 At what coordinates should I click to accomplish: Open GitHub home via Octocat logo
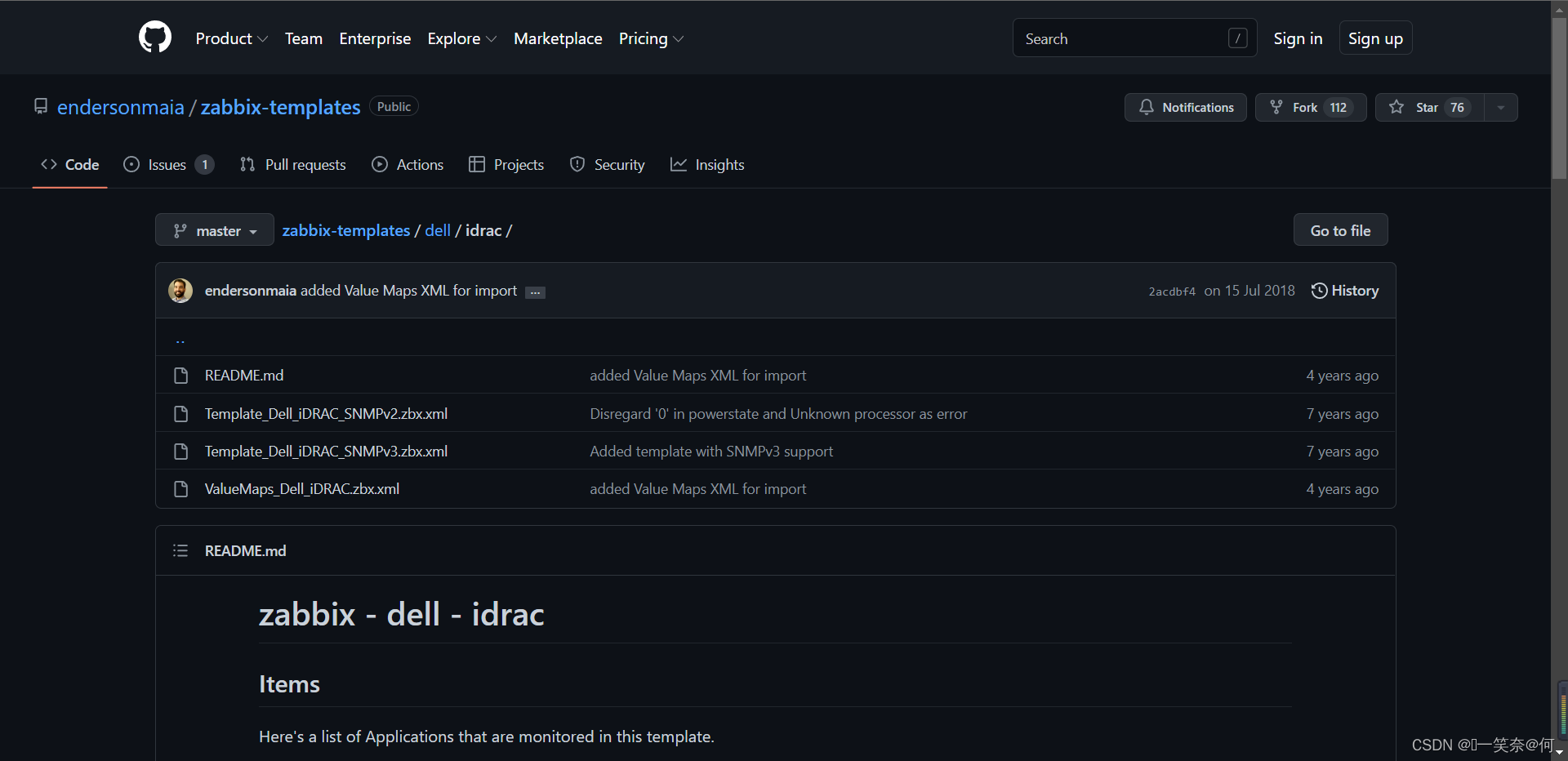tap(155, 38)
